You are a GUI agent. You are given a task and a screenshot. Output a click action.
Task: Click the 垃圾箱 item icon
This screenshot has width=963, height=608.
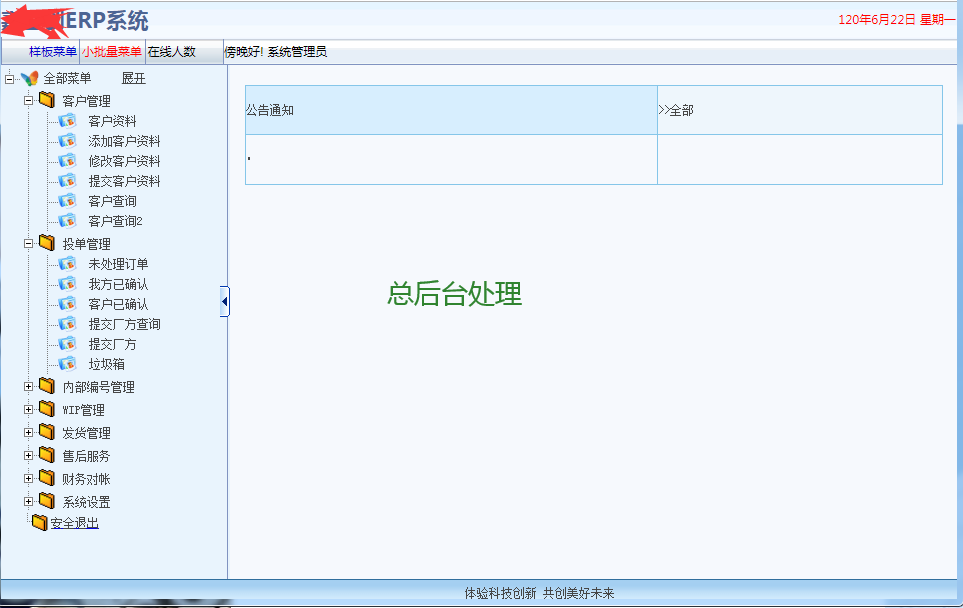pos(67,364)
